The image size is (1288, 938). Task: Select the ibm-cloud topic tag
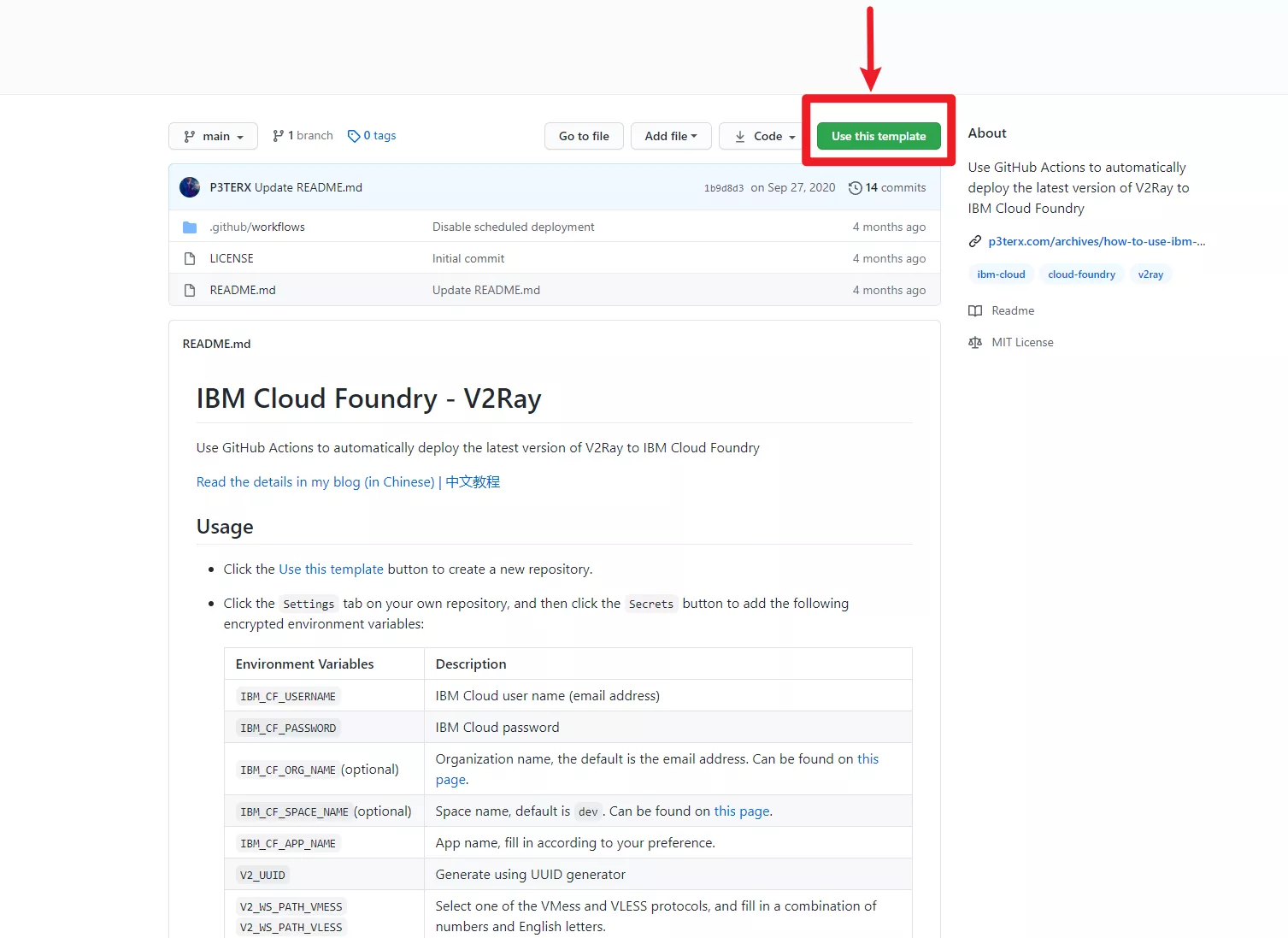(x=1001, y=274)
